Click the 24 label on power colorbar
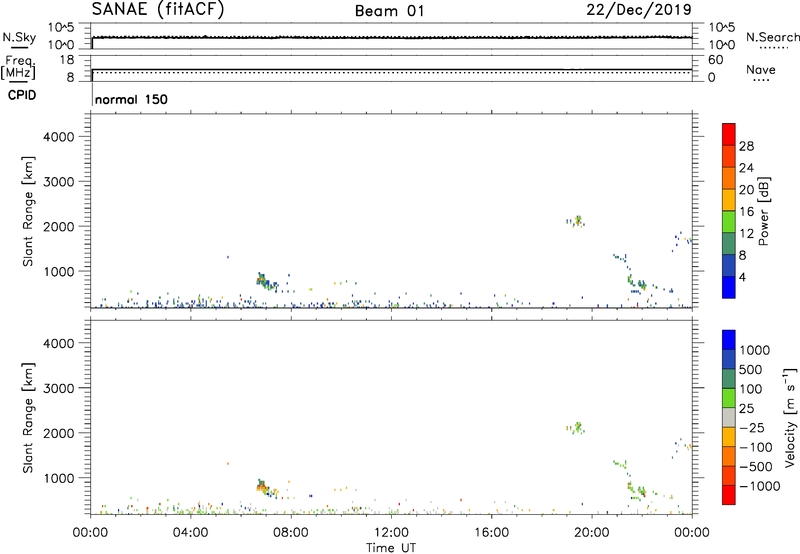Screen dimensions: 800x554 (746, 168)
